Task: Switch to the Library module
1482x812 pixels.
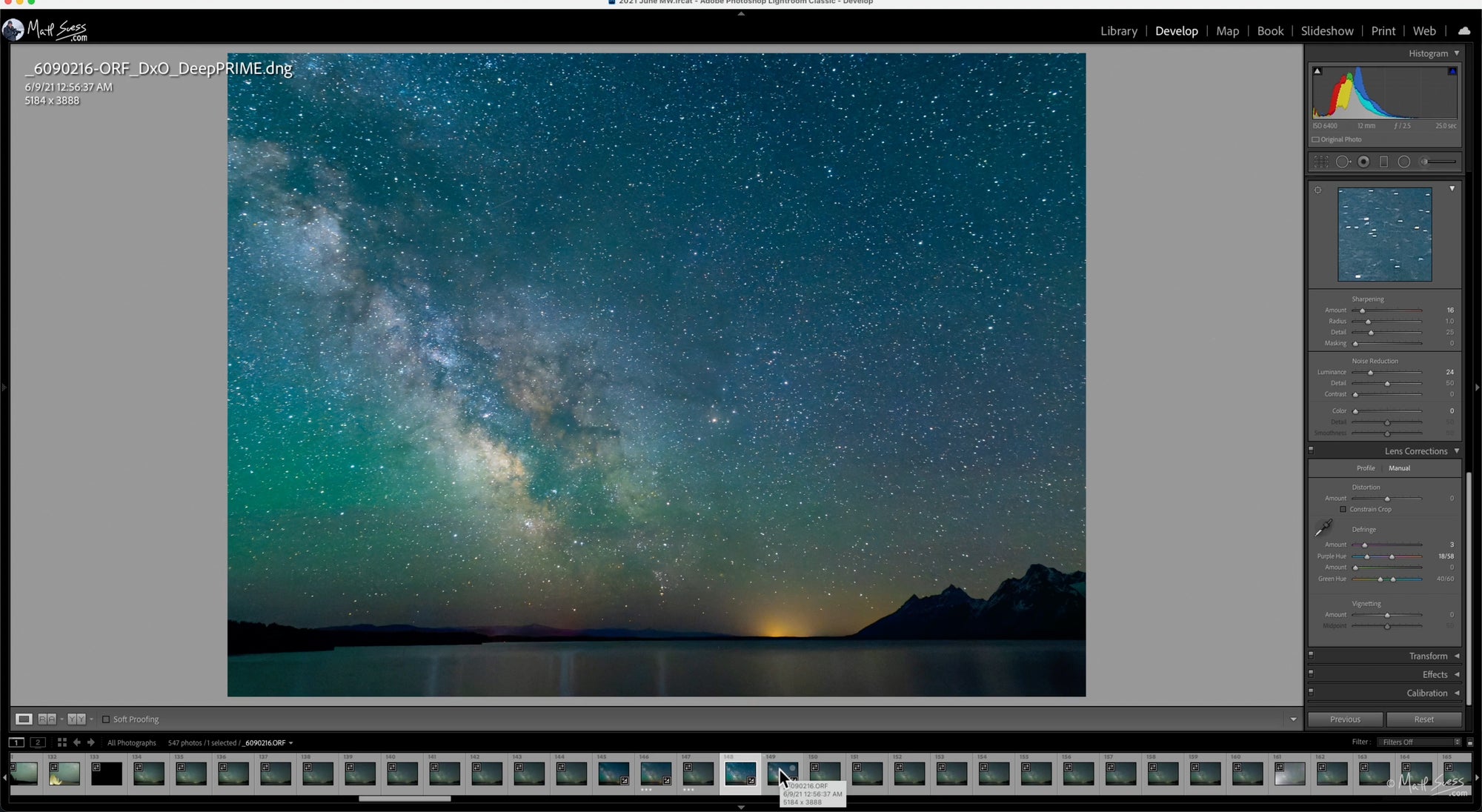Action: [x=1118, y=31]
